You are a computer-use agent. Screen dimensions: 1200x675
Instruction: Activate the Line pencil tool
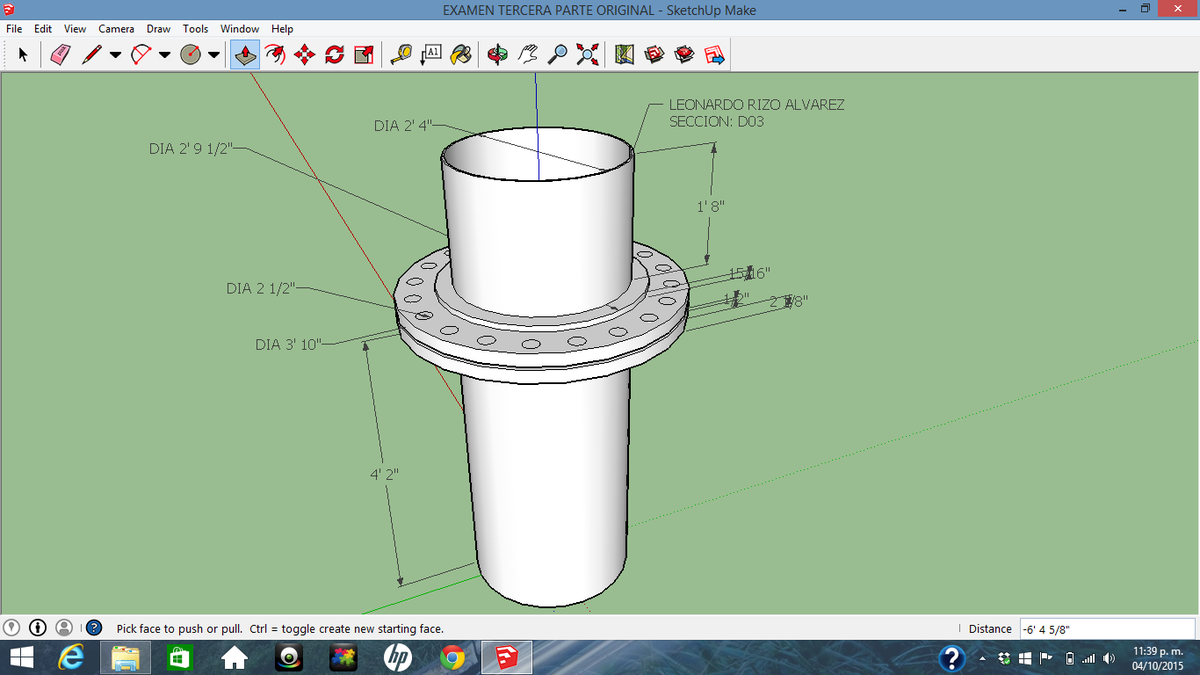click(x=92, y=54)
